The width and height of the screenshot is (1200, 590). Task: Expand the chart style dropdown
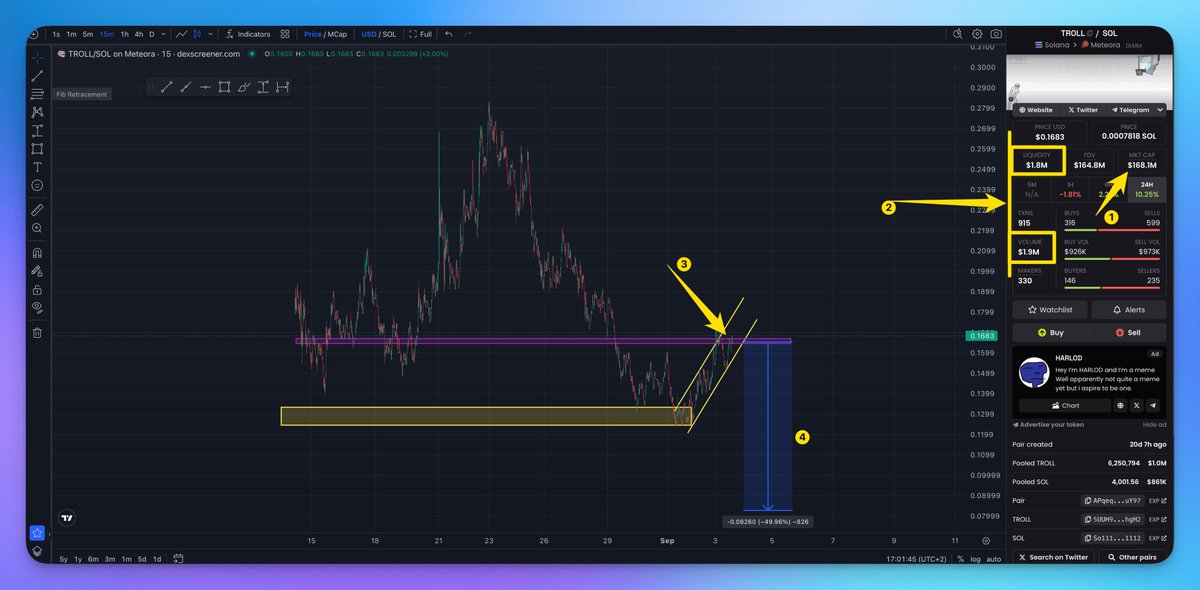(212, 34)
